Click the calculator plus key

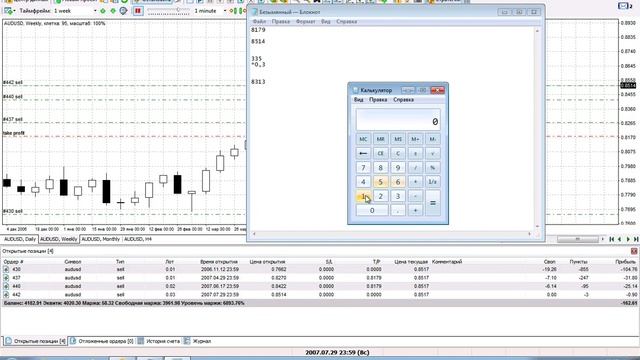click(x=415, y=211)
